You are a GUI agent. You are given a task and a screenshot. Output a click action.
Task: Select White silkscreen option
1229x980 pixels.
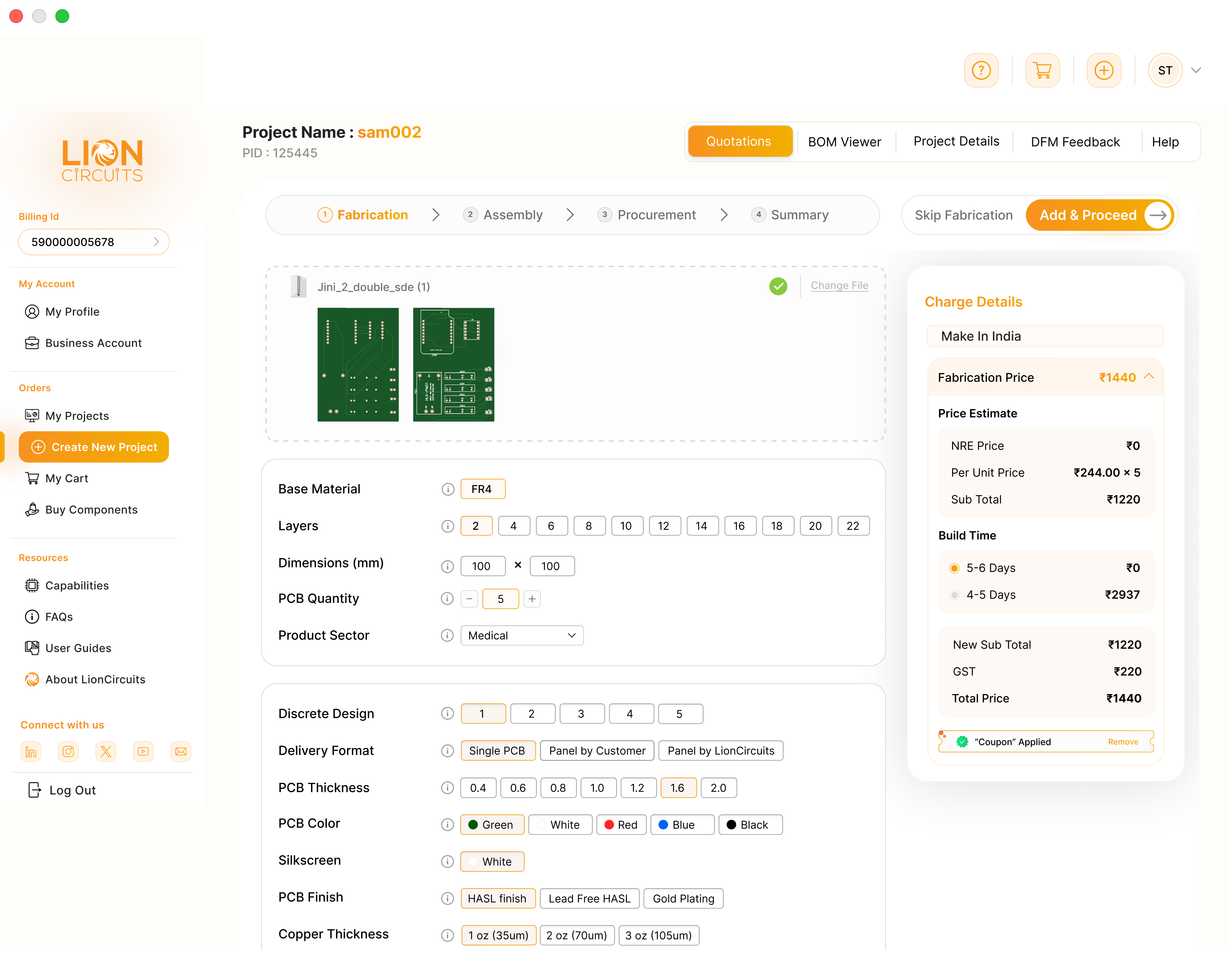coord(492,862)
